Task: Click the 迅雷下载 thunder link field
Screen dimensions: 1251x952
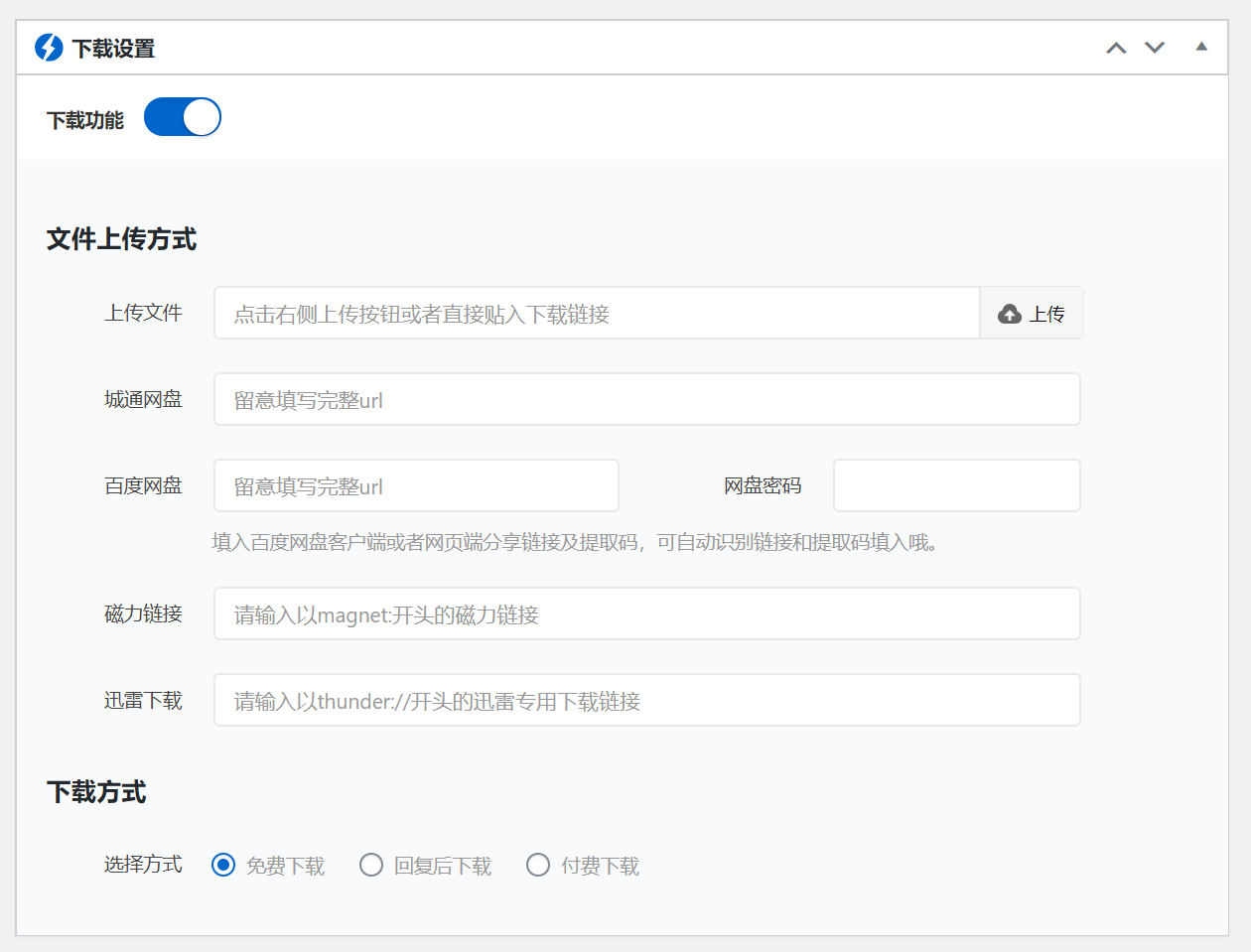Action: coord(645,700)
